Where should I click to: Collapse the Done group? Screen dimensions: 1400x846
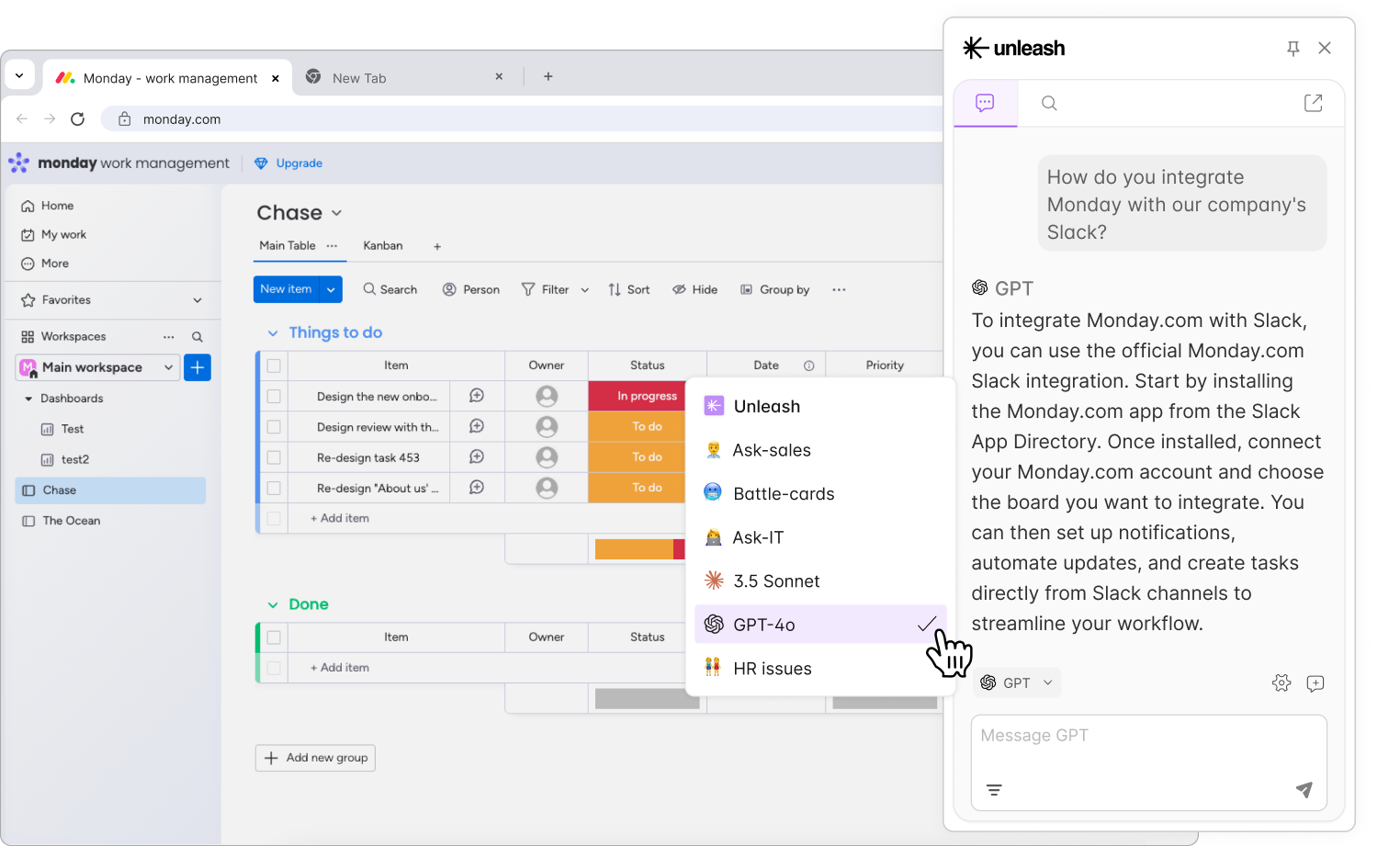pyautogui.click(x=273, y=604)
